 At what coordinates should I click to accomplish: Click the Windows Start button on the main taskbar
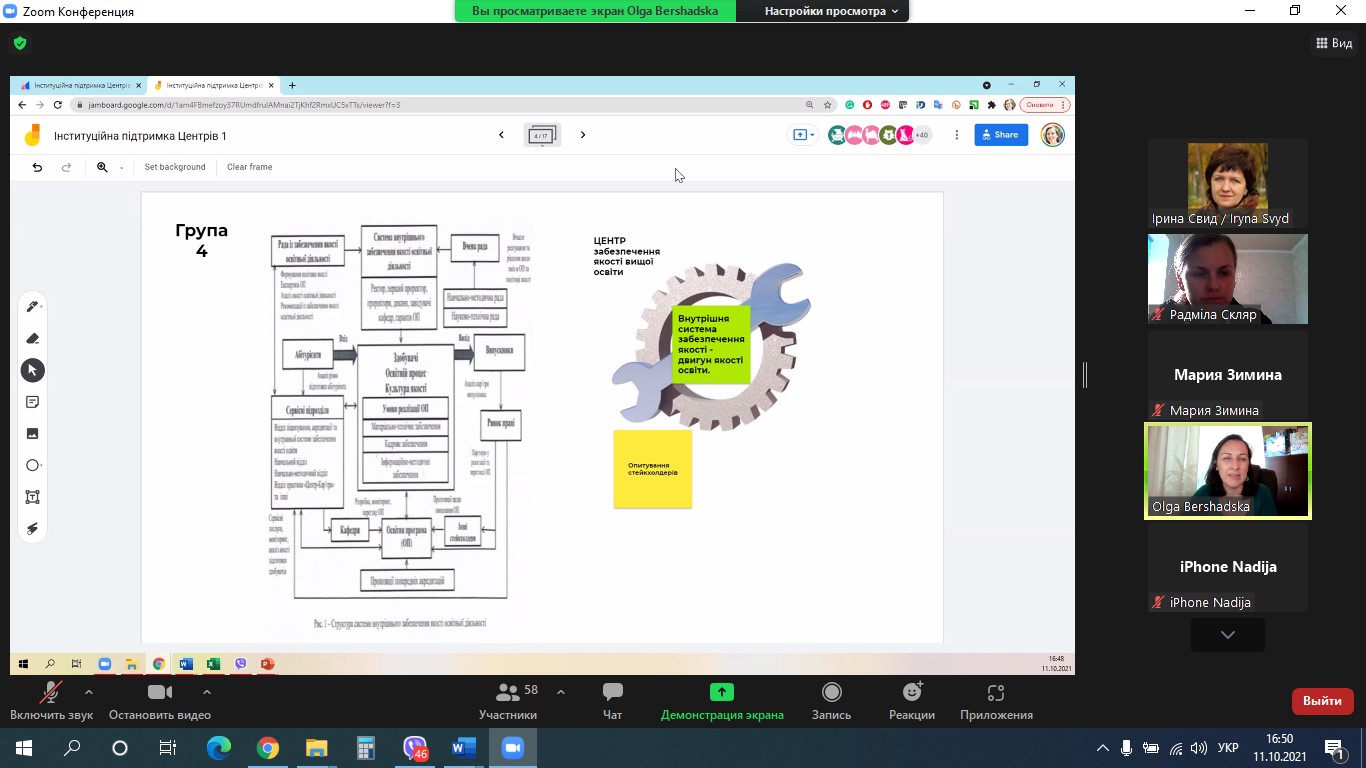click(23, 748)
